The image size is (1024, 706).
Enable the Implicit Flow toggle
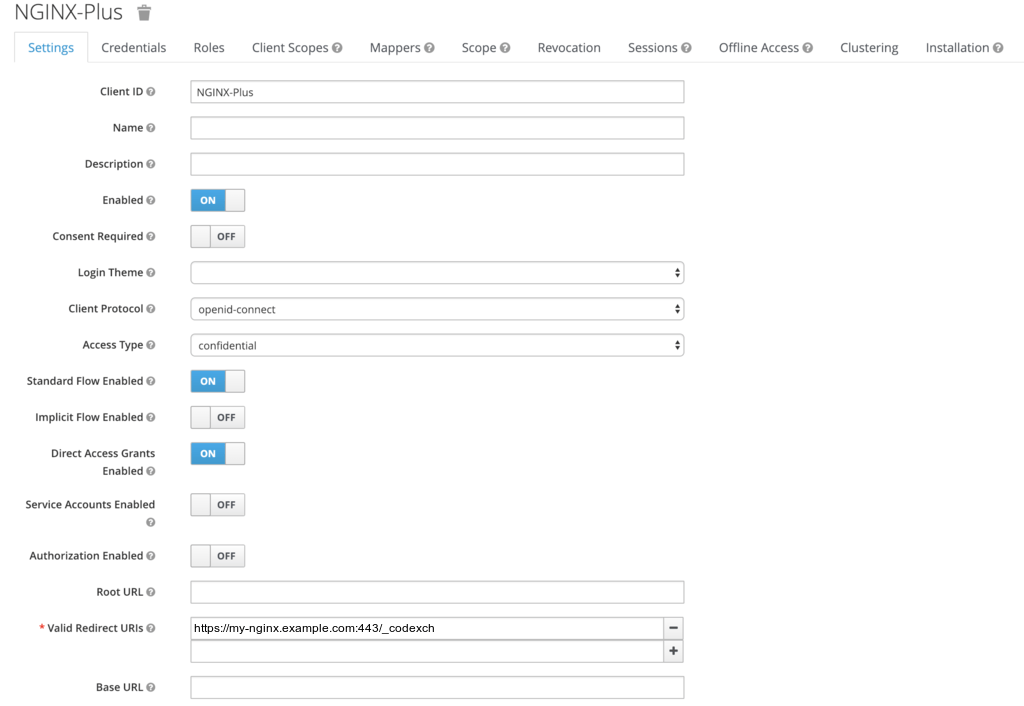[217, 417]
